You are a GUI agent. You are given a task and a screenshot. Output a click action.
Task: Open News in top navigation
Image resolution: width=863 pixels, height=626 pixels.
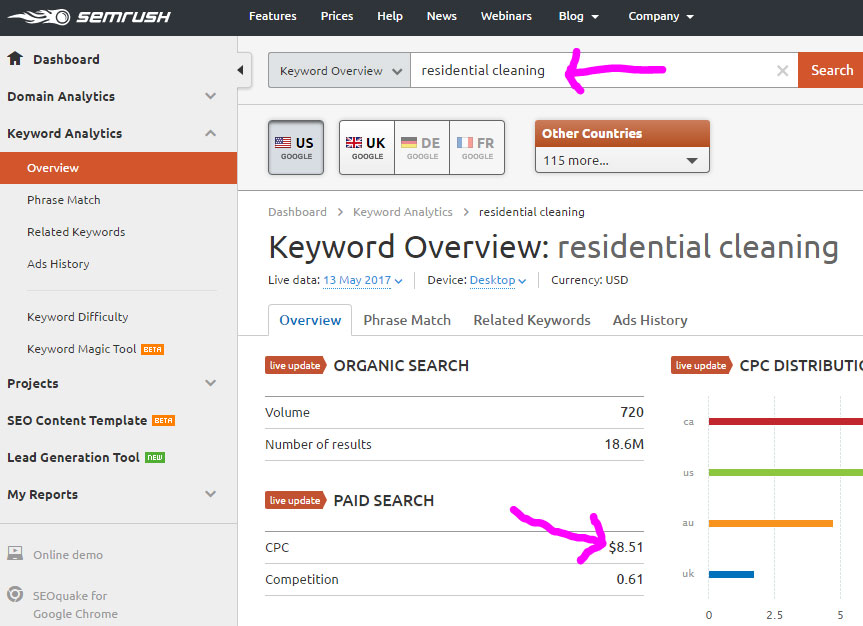point(441,17)
